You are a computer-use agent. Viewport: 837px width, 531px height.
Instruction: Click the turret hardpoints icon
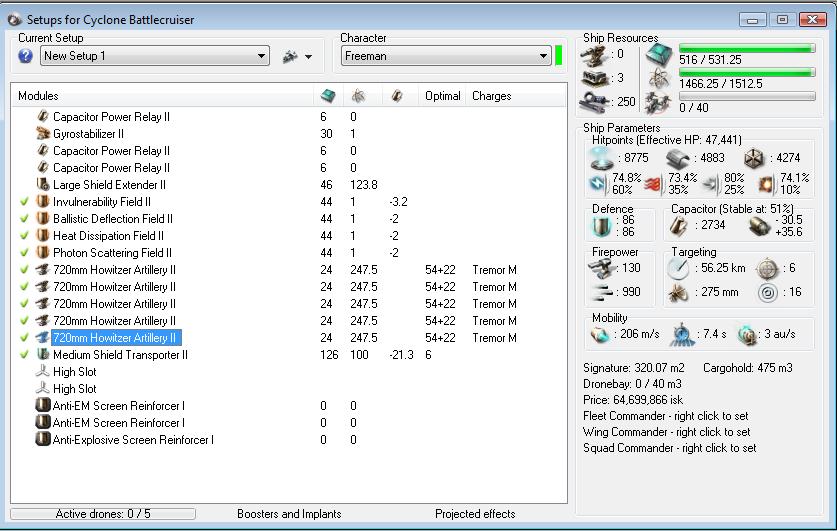(x=594, y=56)
